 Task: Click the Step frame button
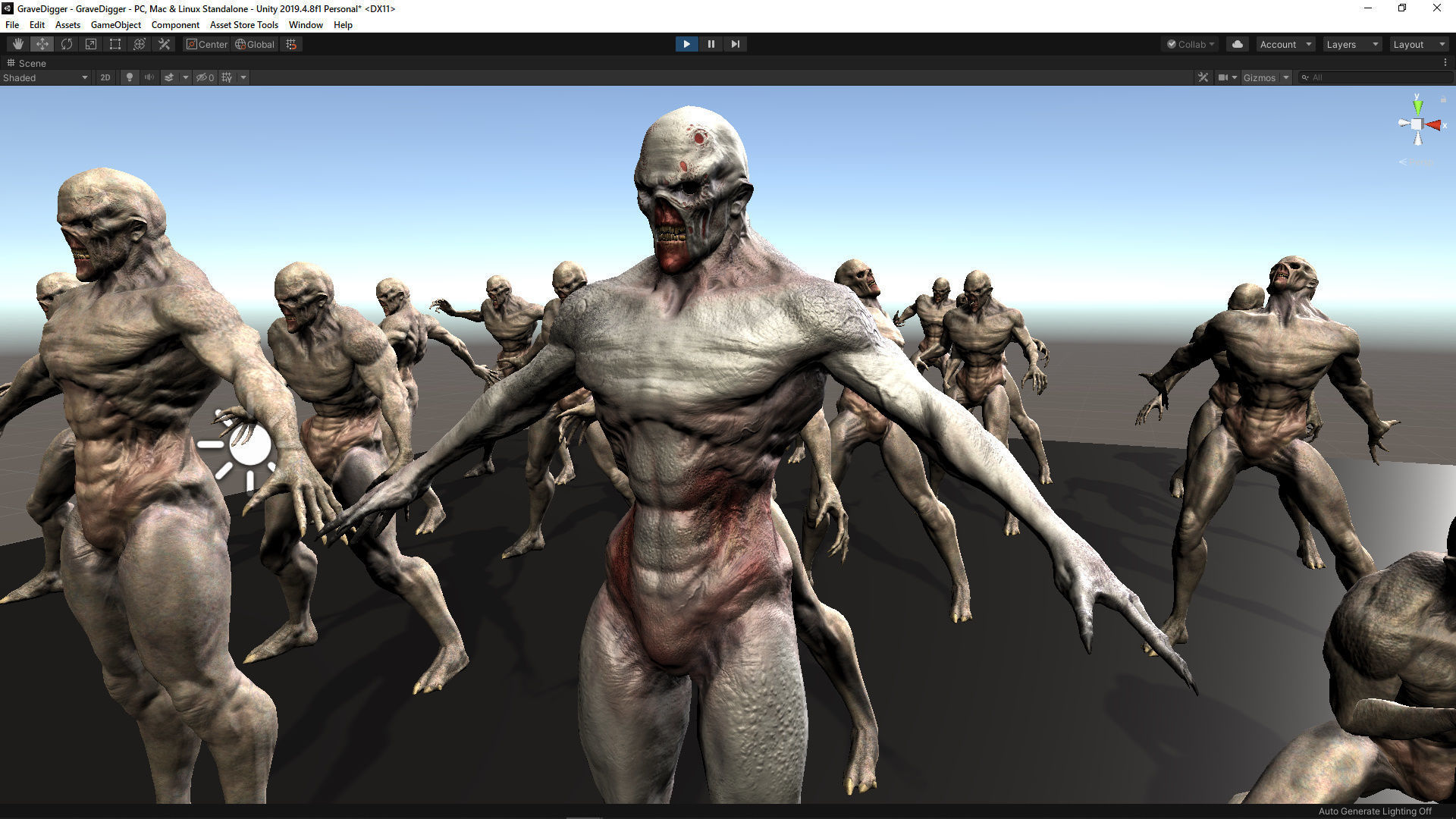(x=735, y=44)
